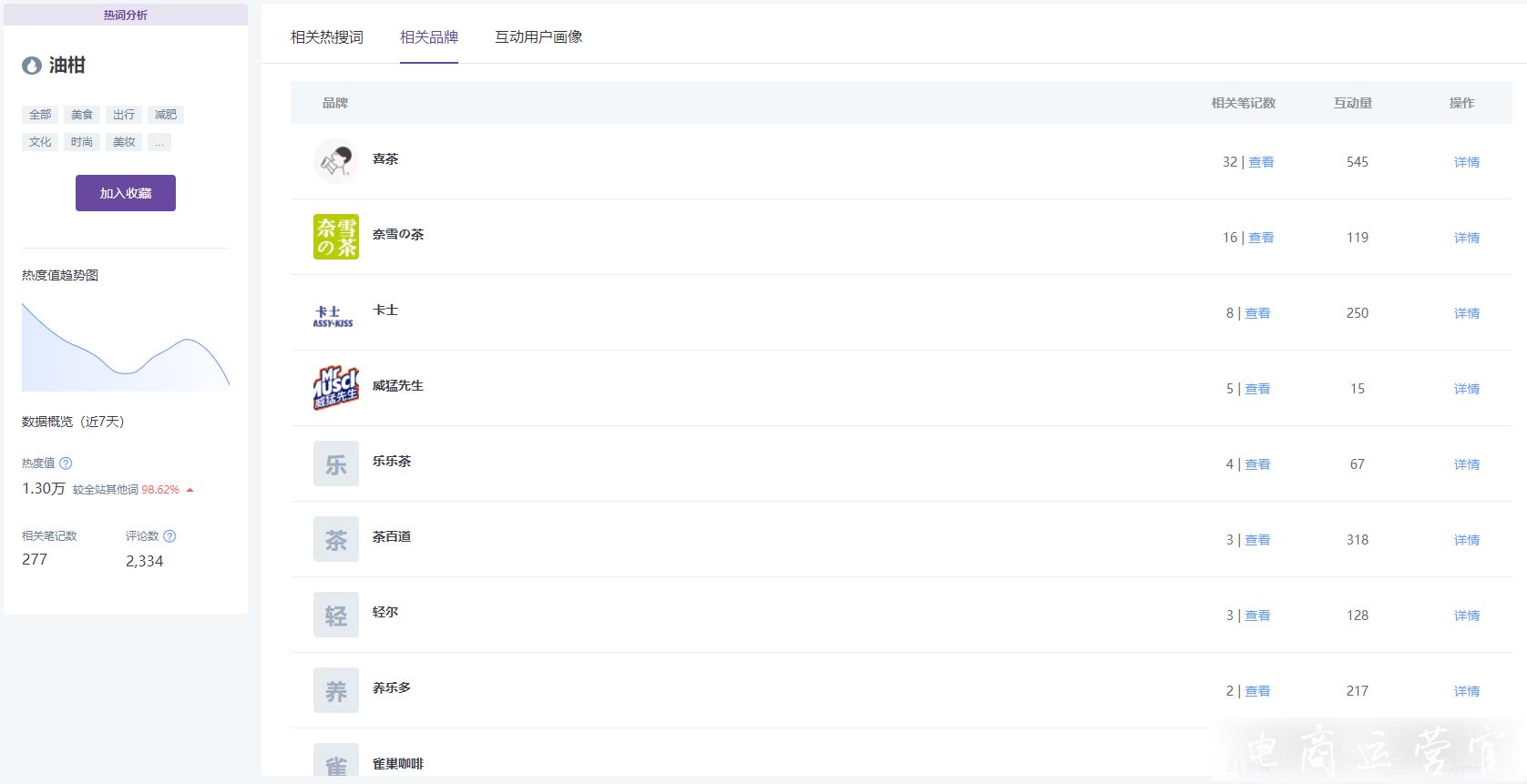
Task: Click the 98.62% comparison value
Action: (x=160, y=490)
